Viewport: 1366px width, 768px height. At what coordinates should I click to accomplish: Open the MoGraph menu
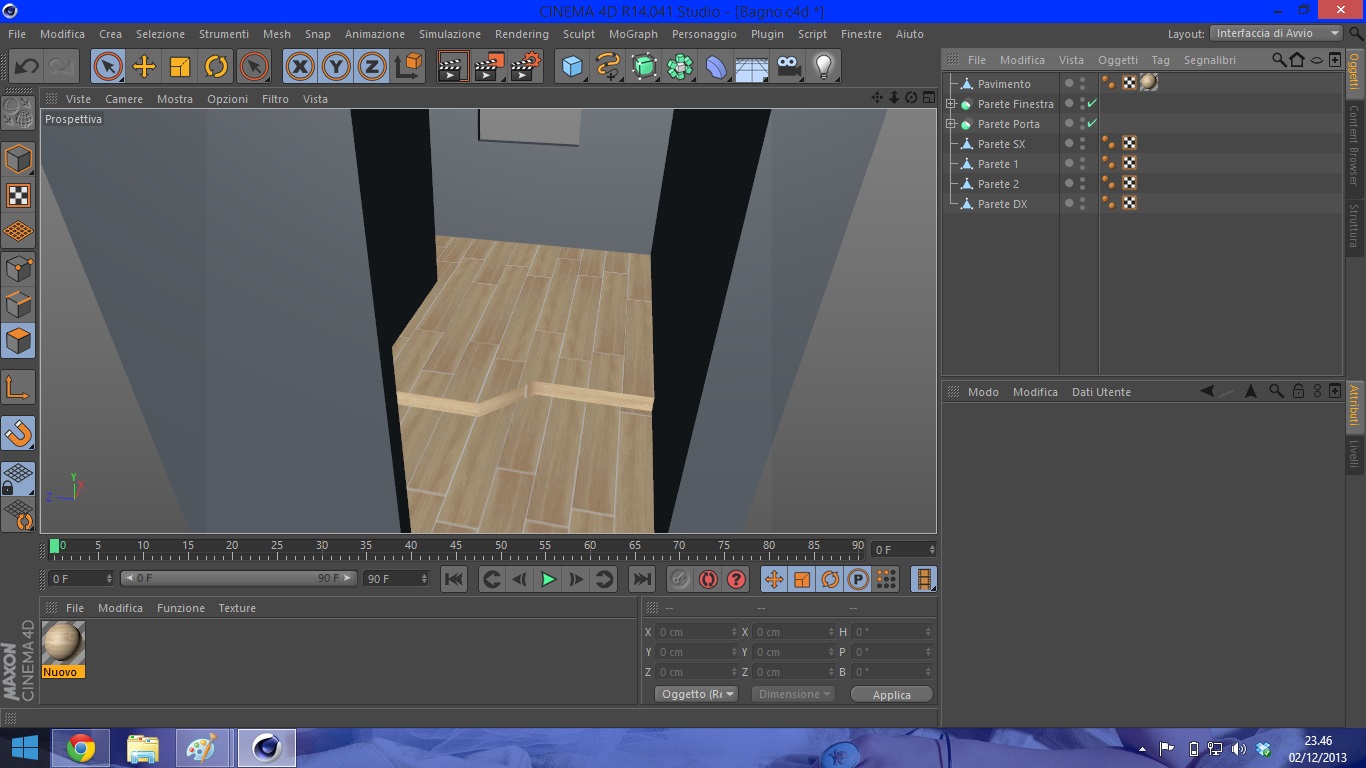point(633,34)
